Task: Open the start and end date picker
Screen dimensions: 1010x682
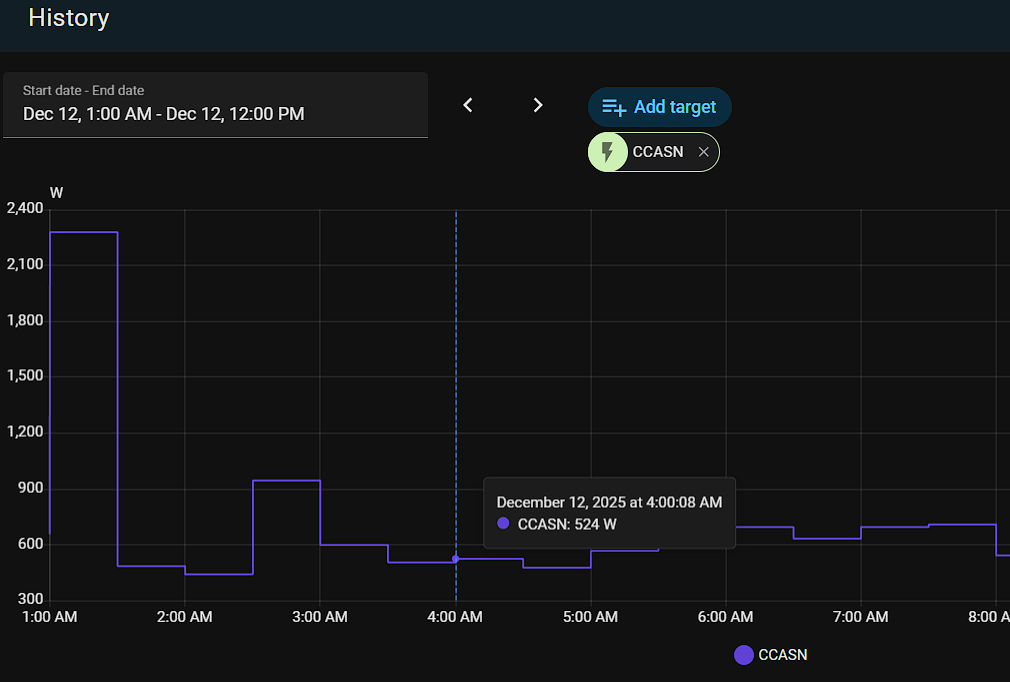Action: click(215, 105)
